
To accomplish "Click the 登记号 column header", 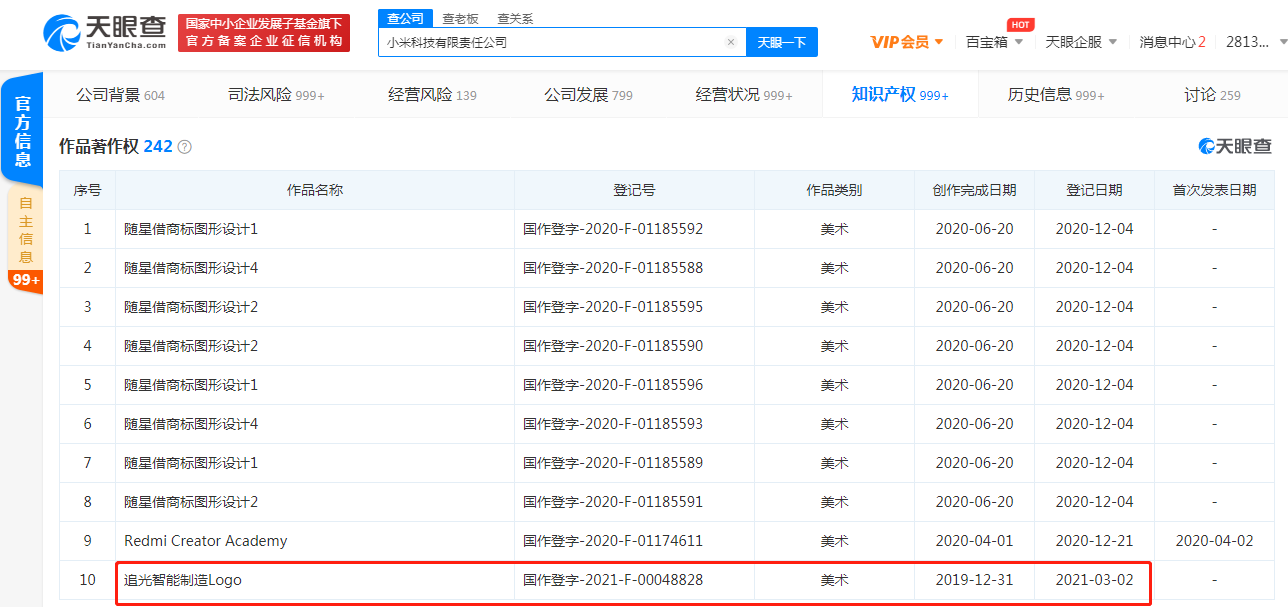I will 634,190.
